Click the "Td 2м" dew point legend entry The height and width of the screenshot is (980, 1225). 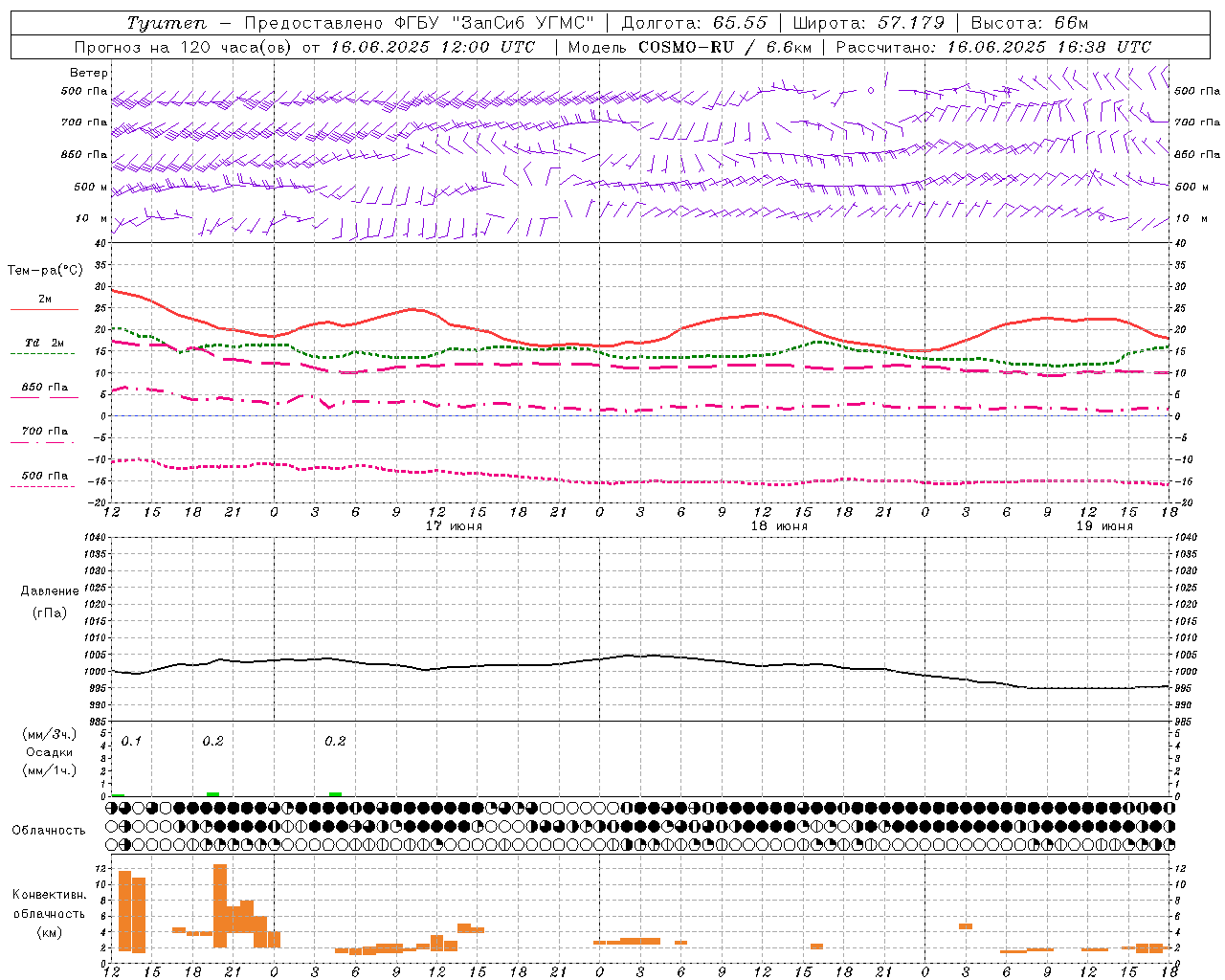pyautogui.click(x=44, y=347)
